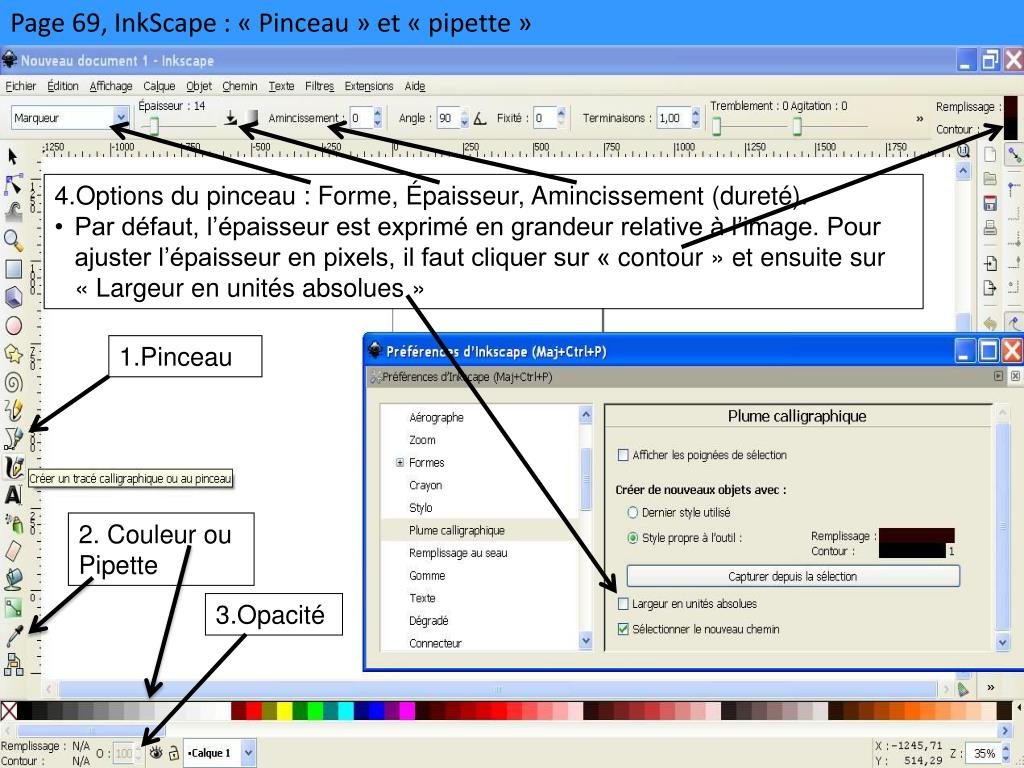Toggle pressure sensitivity icon near Épaisseur
Viewport: 1024px width, 768px height.
tap(231, 118)
